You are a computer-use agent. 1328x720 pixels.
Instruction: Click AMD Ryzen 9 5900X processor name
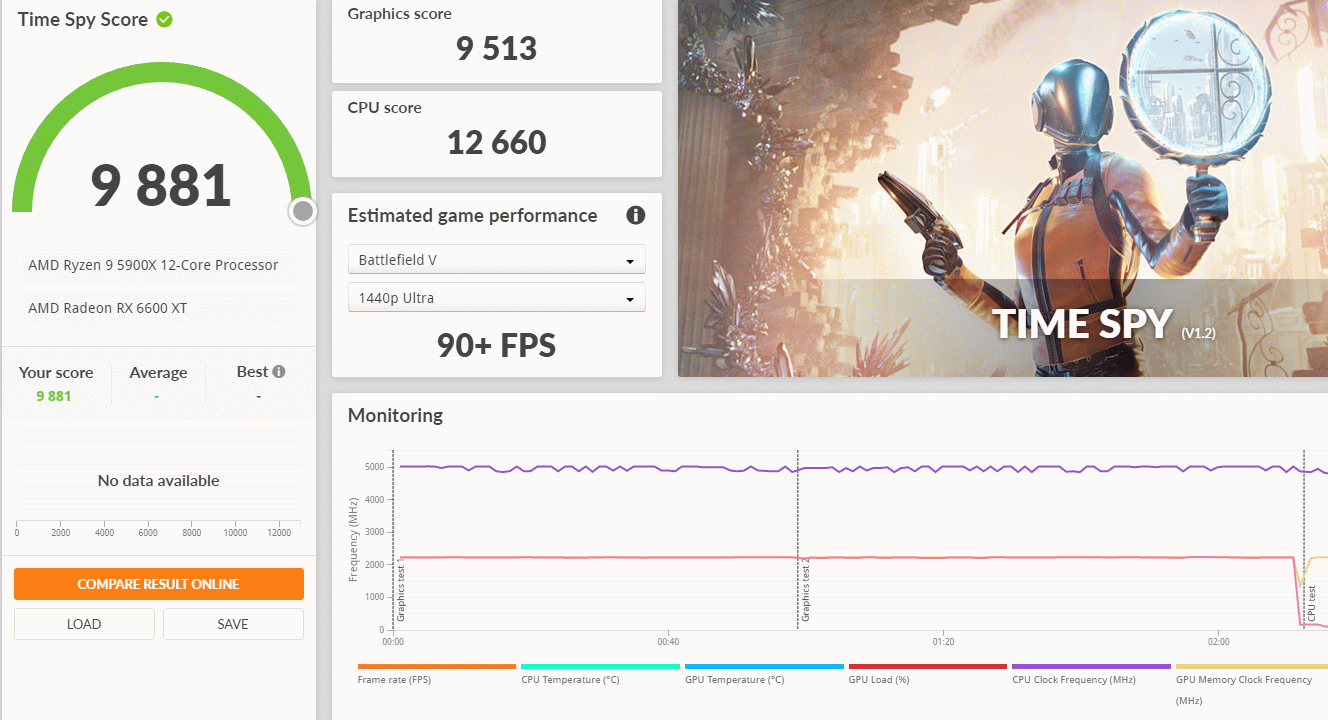(x=153, y=265)
